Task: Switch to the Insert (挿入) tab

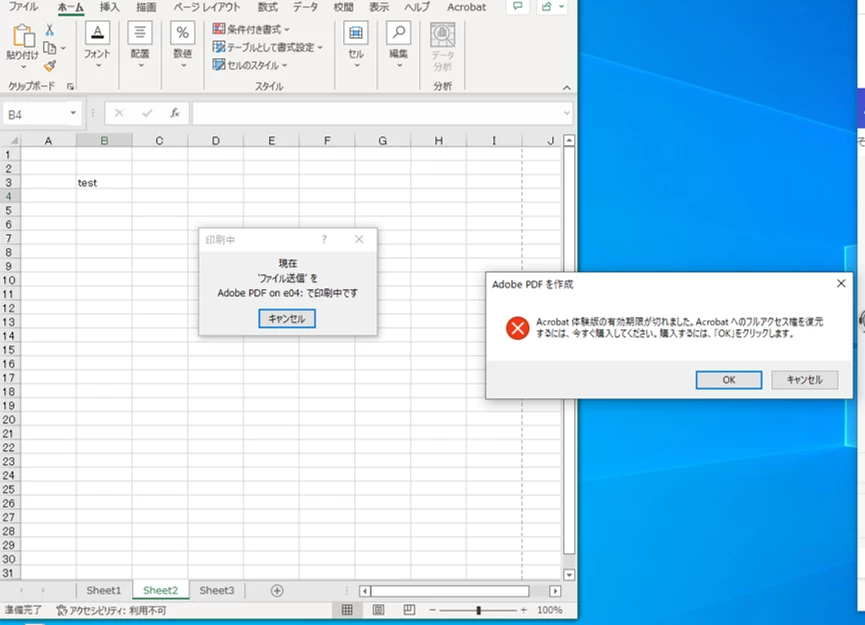Action: [x=109, y=7]
